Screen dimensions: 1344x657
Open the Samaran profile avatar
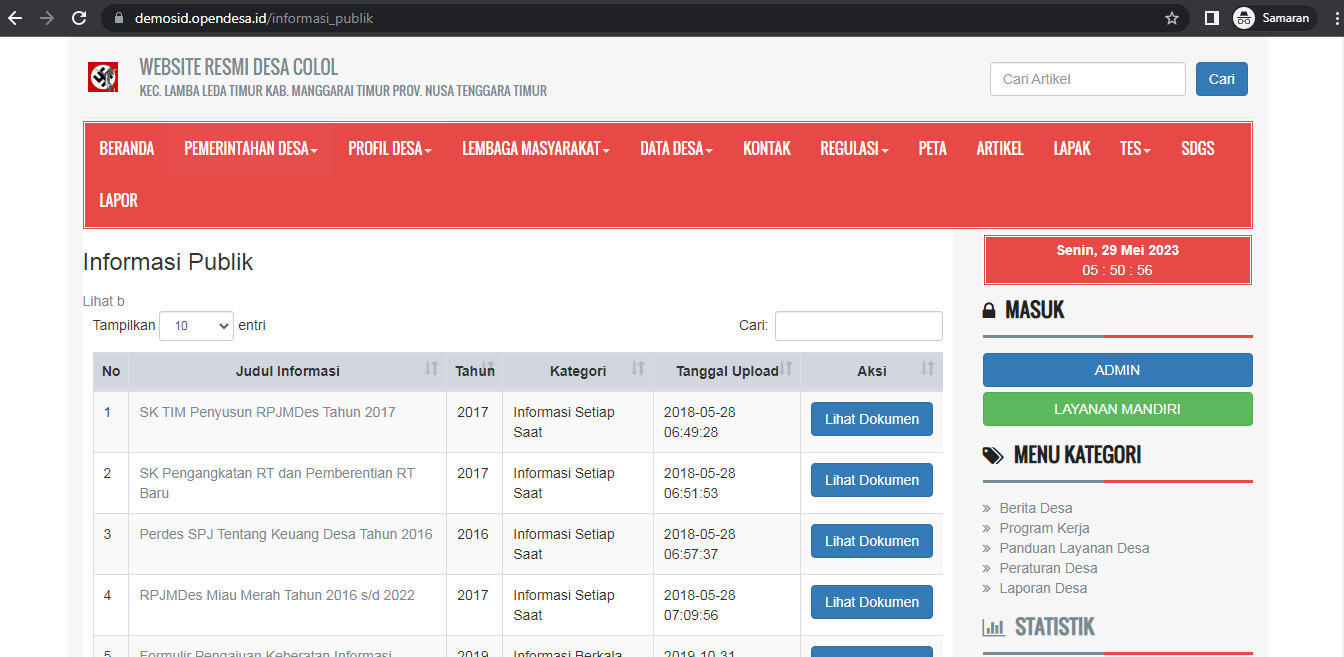click(x=1243, y=17)
